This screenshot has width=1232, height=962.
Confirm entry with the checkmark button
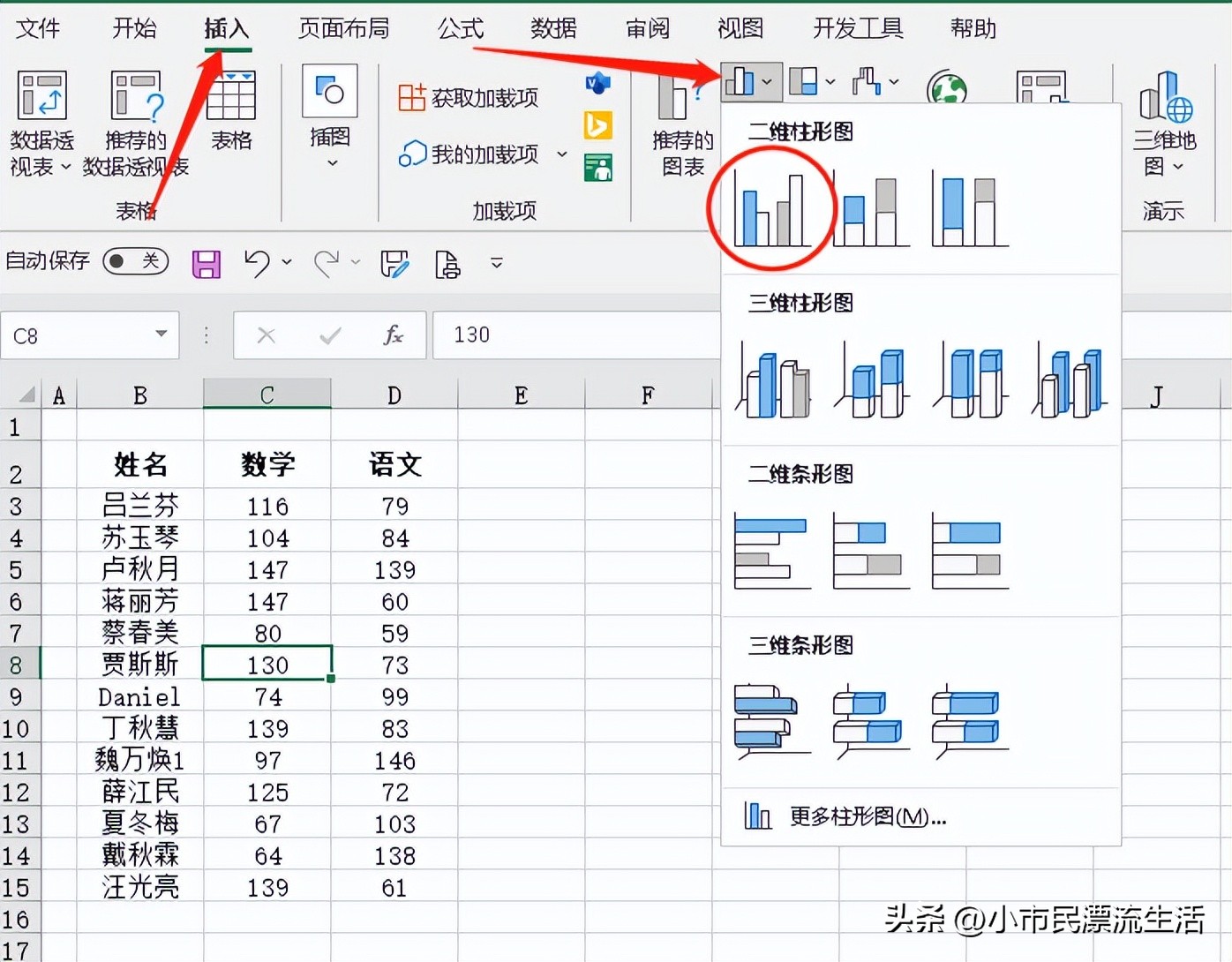[x=330, y=335]
